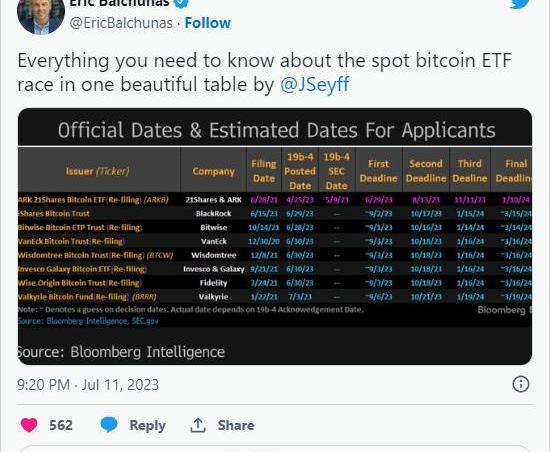Click the Eric Balchunas display name
The image size is (551, 452).
click(119, 4)
